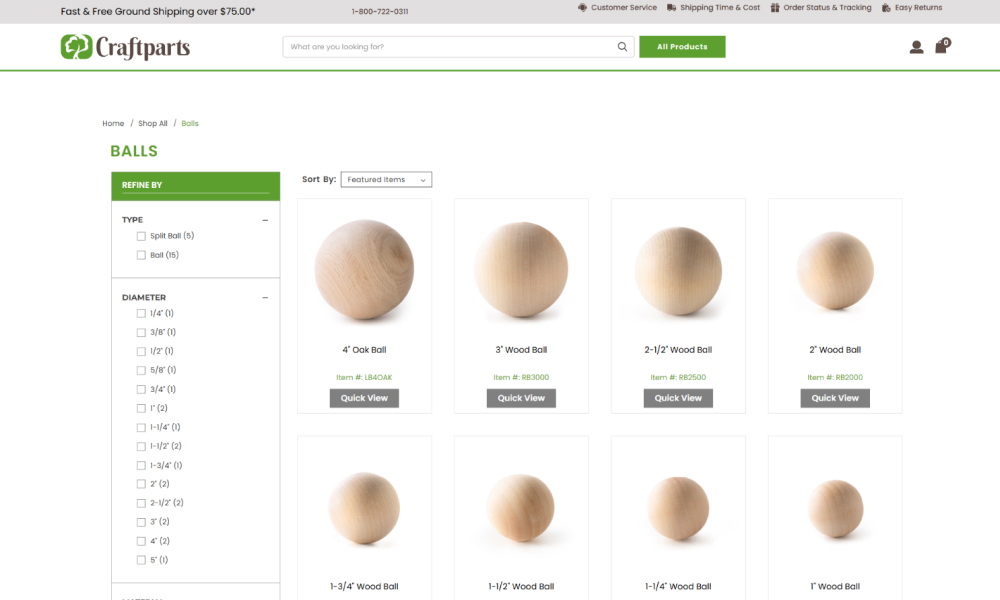The height and width of the screenshot is (600, 1000).
Task: Open the Sort By Featured Items dropdown
Action: pyautogui.click(x=386, y=180)
